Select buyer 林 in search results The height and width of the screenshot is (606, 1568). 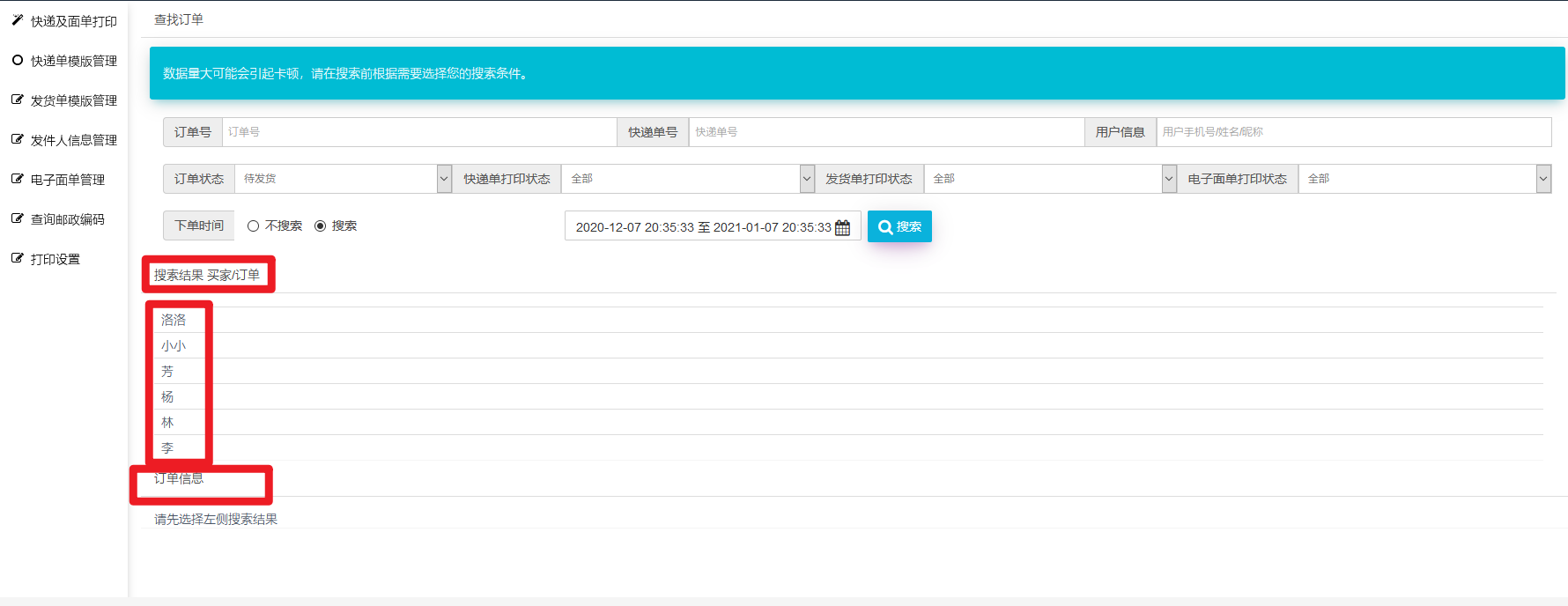(x=167, y=422)
